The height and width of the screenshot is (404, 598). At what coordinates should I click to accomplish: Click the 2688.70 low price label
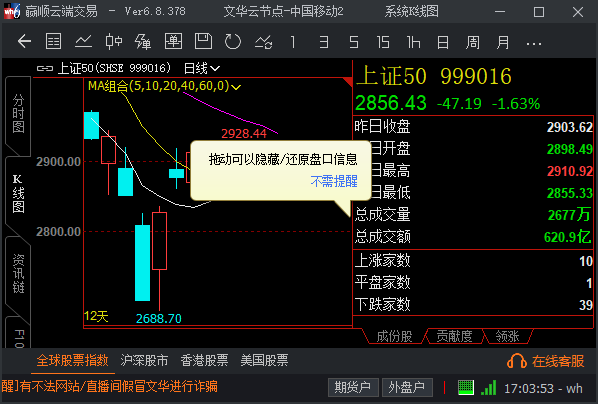[159, 319]
